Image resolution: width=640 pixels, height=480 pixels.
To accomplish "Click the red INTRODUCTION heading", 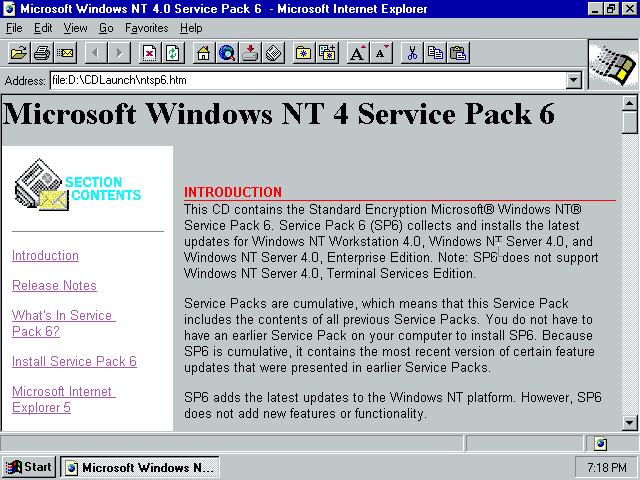I will [233, 192].
